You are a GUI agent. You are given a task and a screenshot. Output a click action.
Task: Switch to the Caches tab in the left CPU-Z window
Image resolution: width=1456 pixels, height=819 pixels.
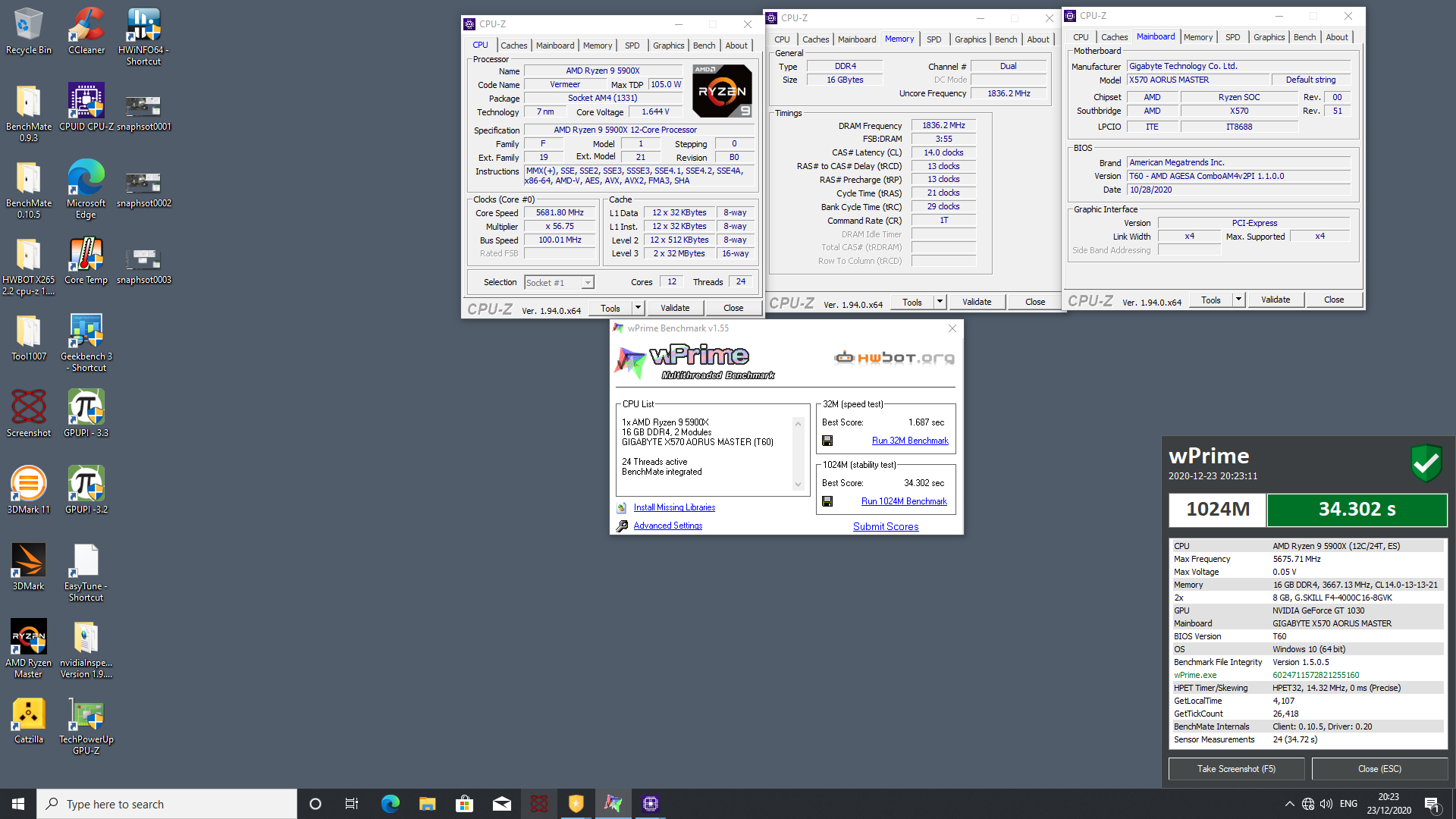click(513, 45)
